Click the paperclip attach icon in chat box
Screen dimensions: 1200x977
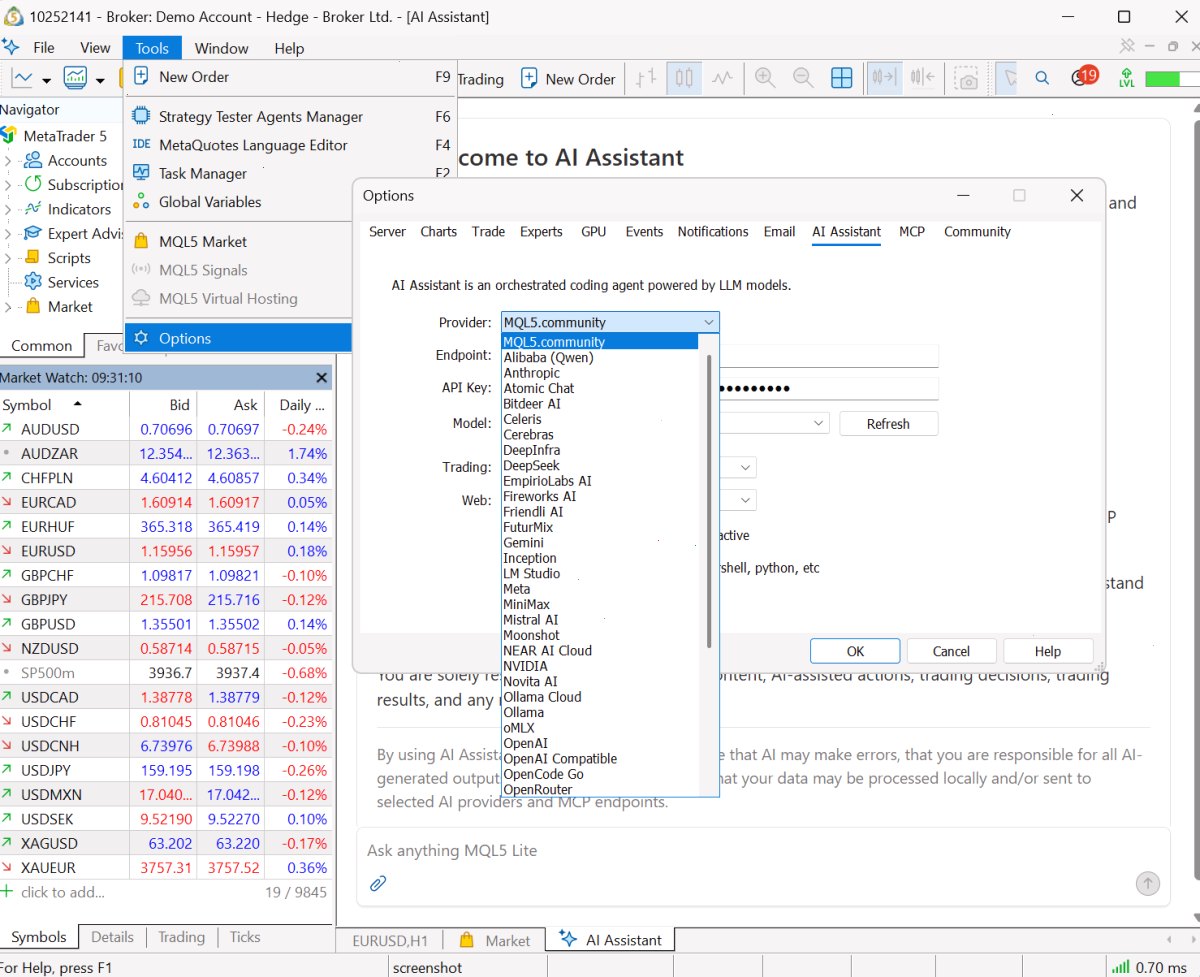378,883
